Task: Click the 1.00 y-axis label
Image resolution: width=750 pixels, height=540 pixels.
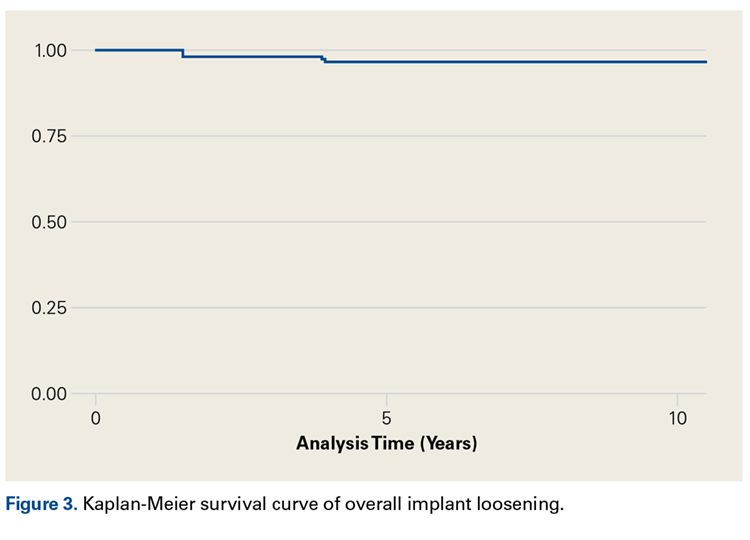Action: [x=48, y=51]
